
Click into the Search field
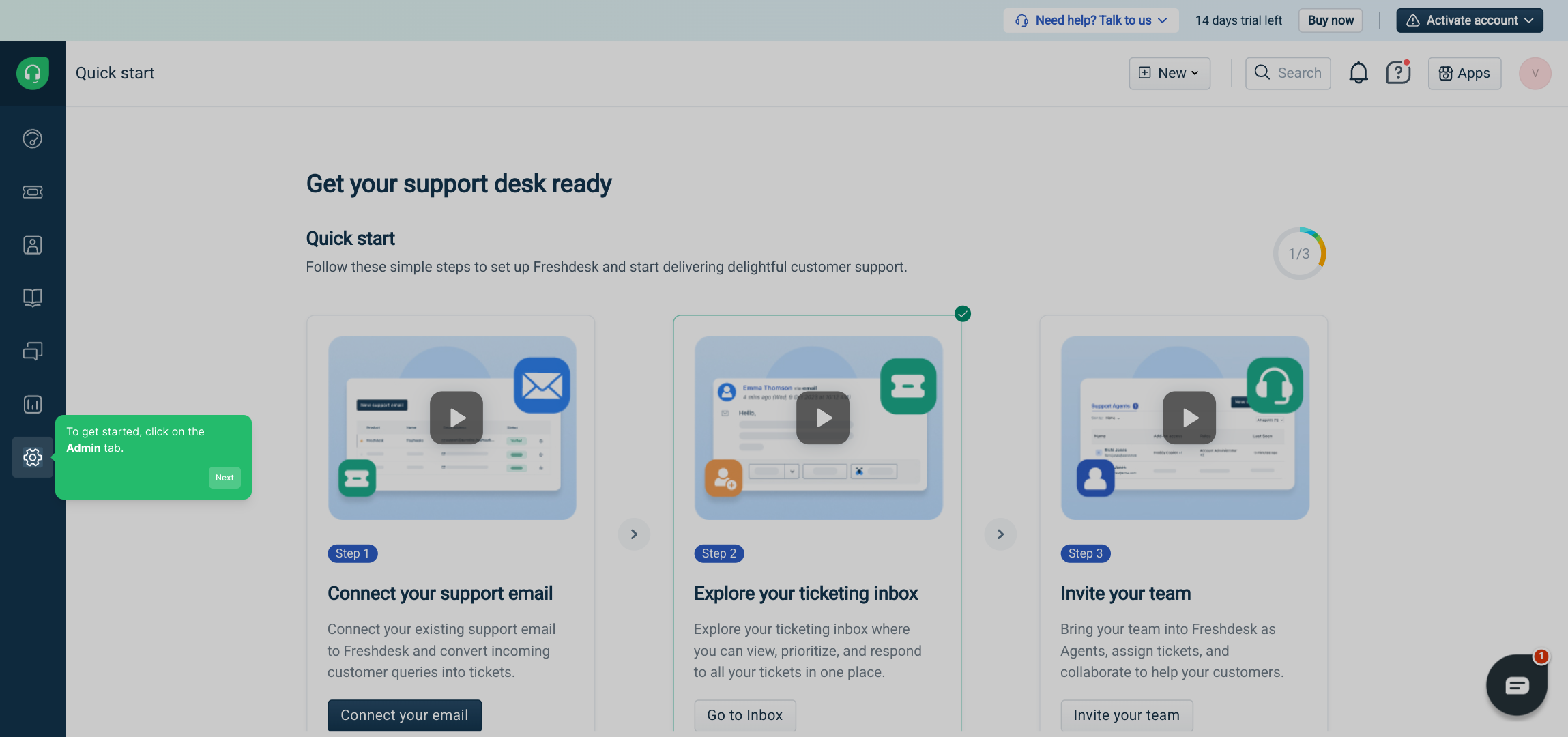(1288, 73)
